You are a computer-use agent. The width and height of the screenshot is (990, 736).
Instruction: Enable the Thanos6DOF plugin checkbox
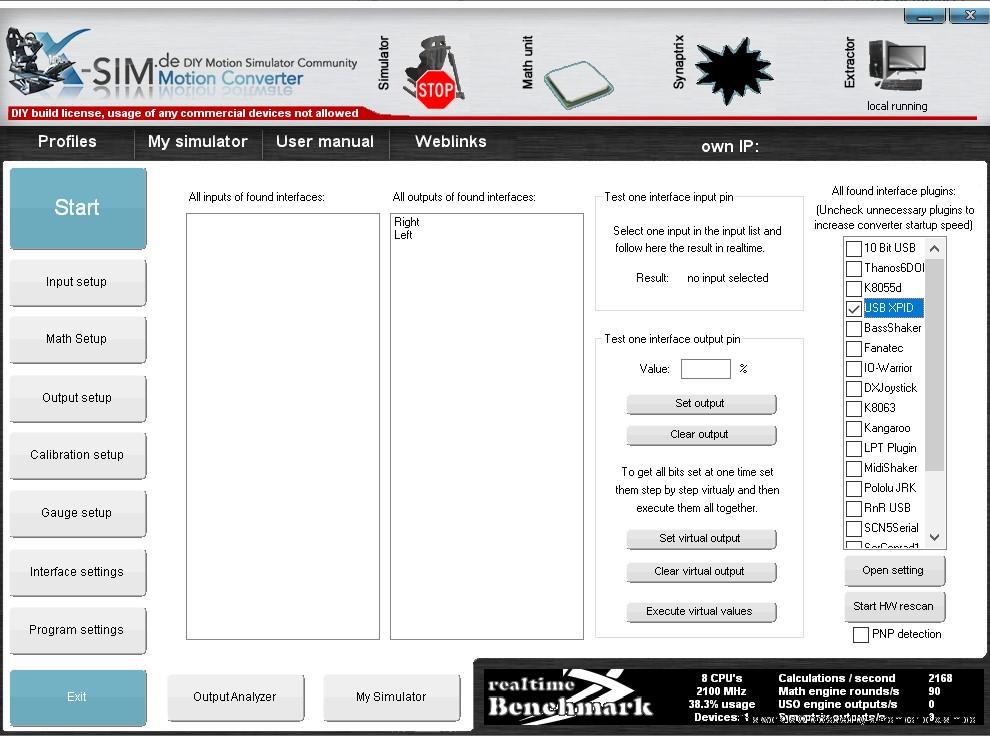click(x=854, y=268)
